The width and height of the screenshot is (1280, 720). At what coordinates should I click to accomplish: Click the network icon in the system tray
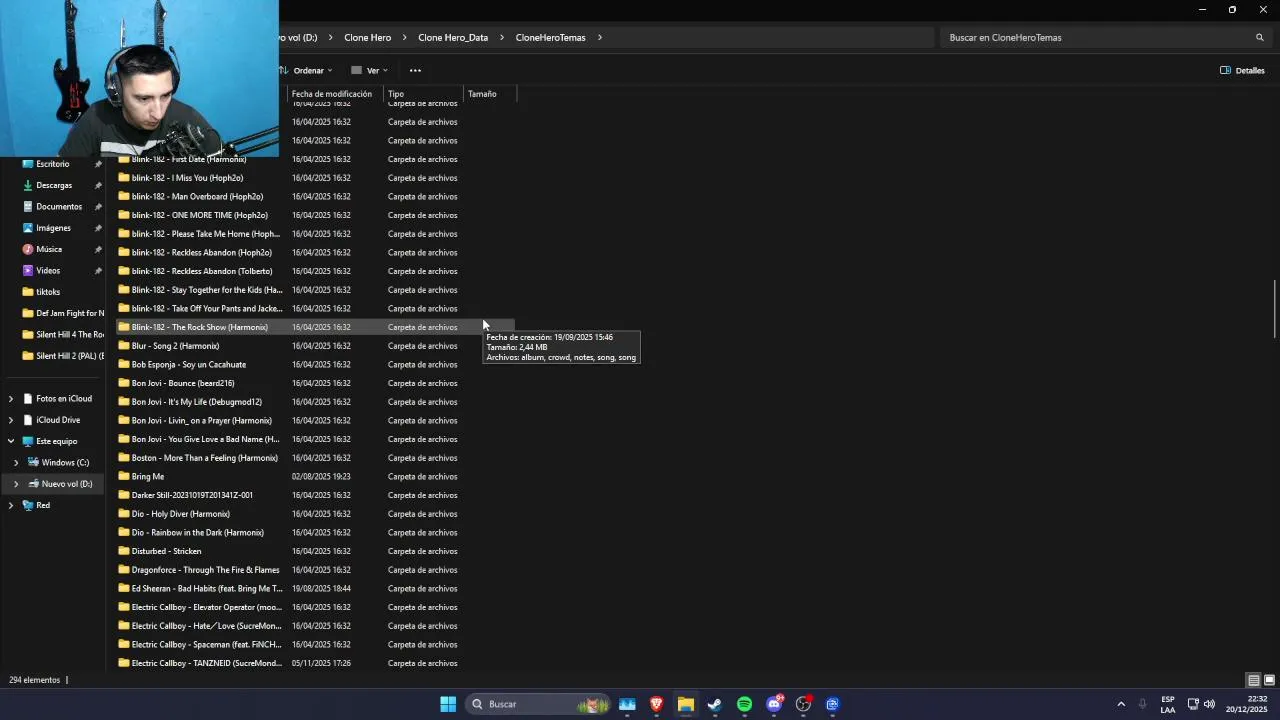(x=1193, y=704)
